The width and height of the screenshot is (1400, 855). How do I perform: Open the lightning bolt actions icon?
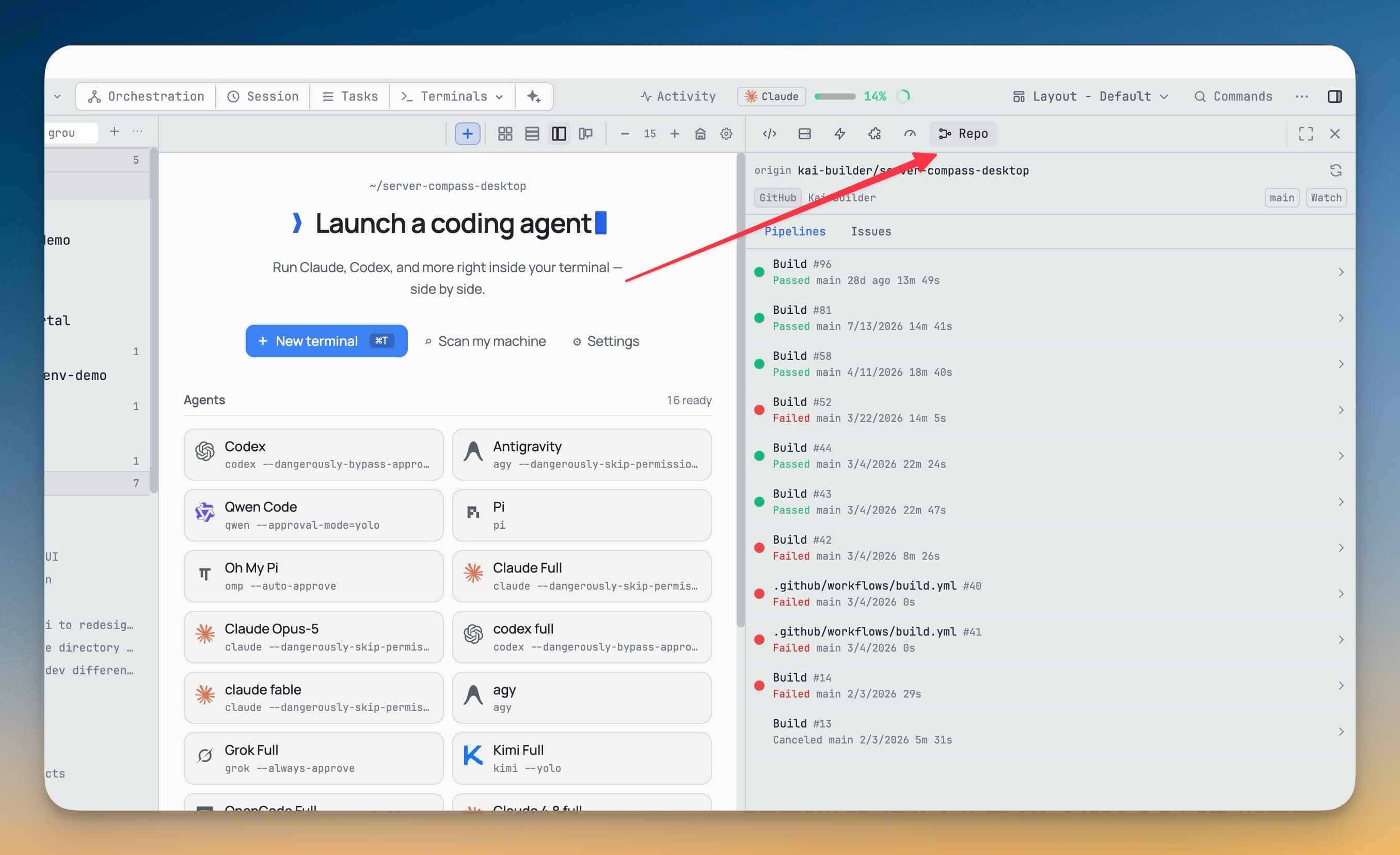(x=840, y=134)
